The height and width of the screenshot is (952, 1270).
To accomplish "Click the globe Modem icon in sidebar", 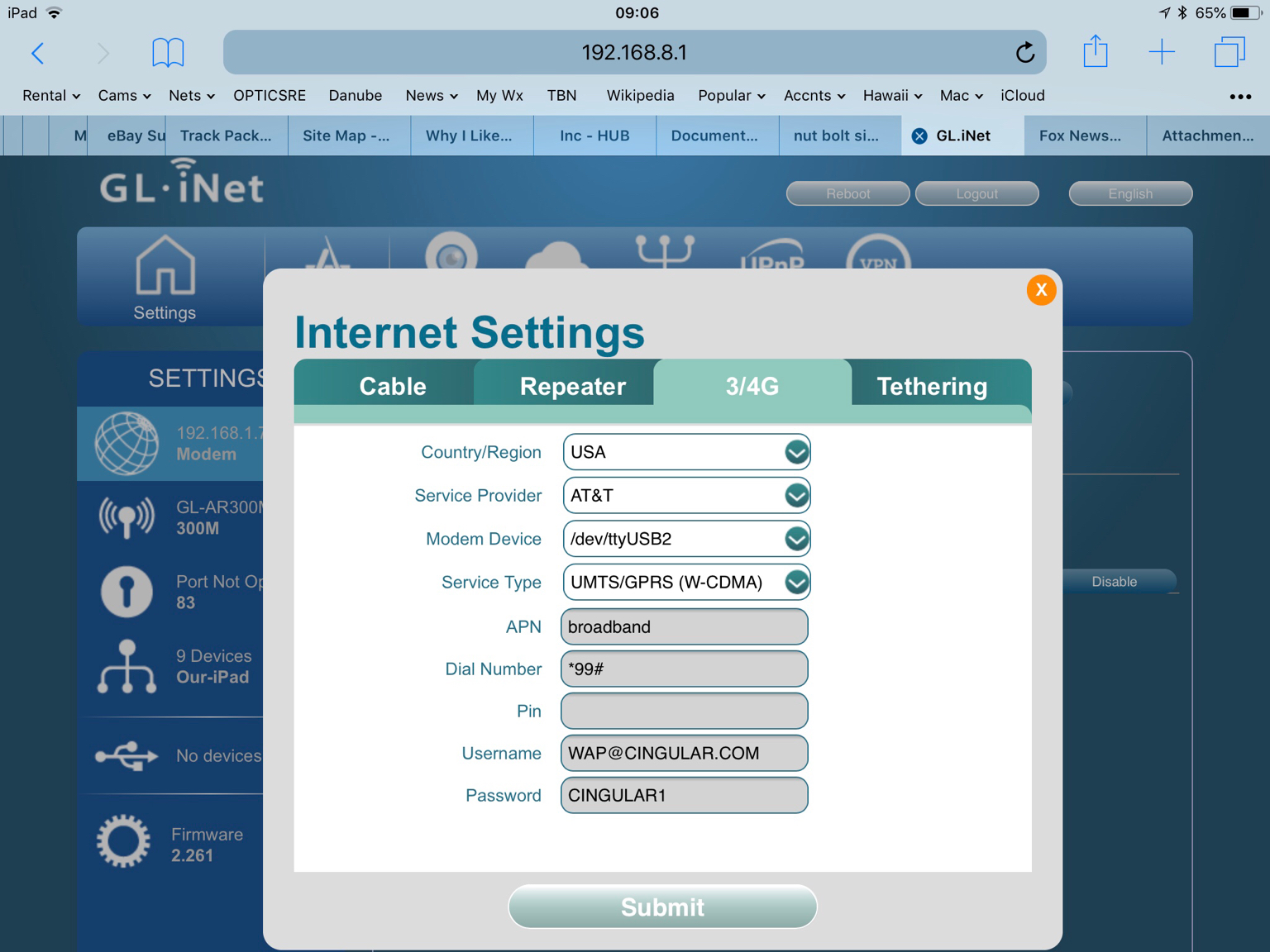I will point(127,444).
